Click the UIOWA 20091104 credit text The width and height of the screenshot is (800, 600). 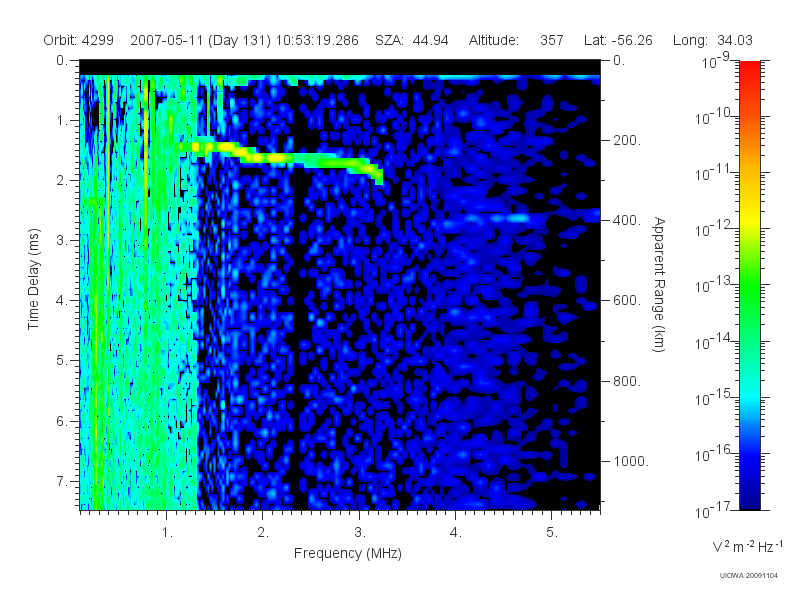coord(748,576)
